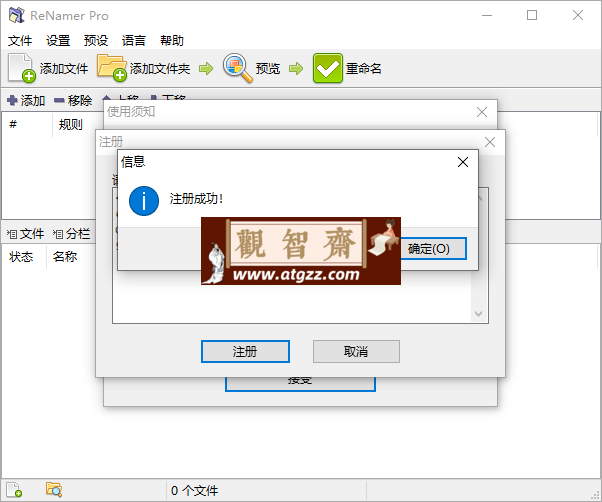
Task: Click the minus icon beside 移除
Action: click(59, 101)
